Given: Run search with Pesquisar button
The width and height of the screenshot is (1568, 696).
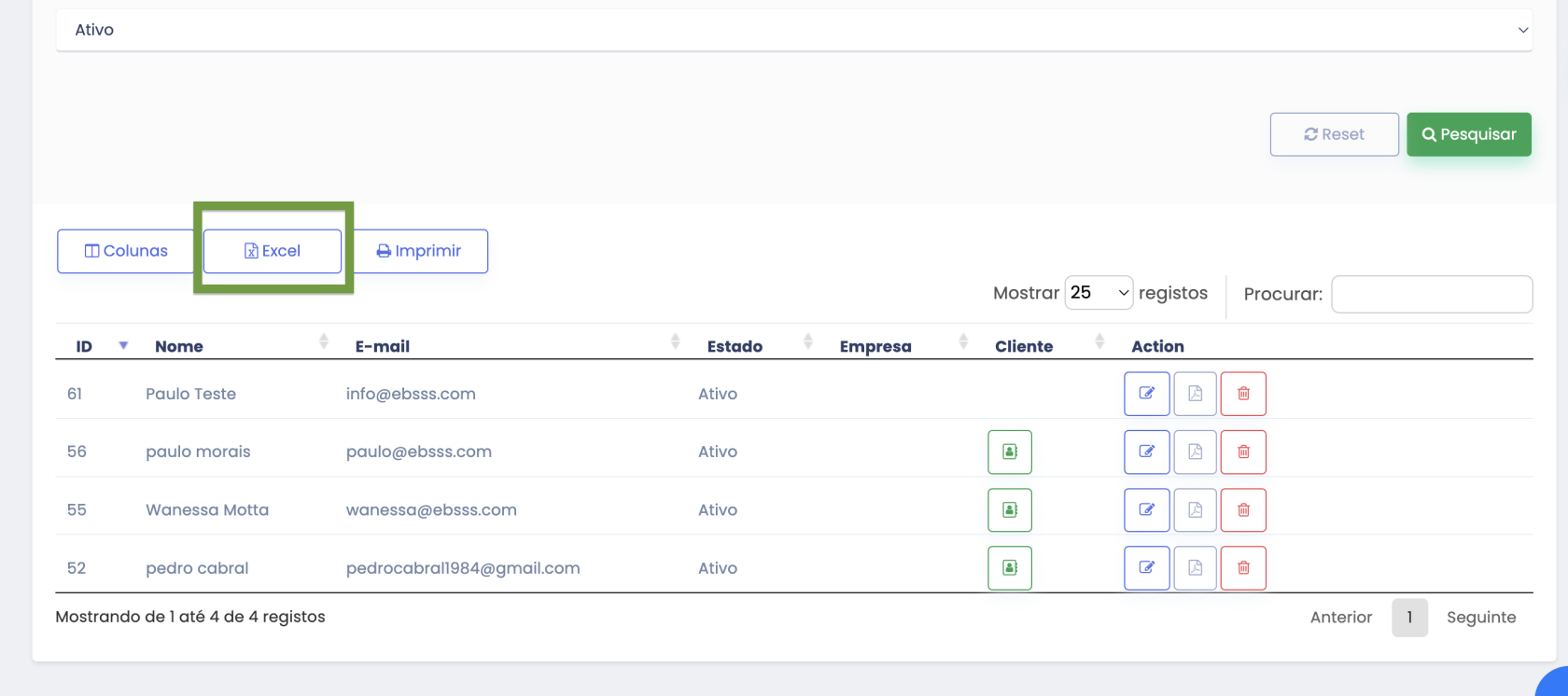Looking at the screenshot, I should [1469, 134].
